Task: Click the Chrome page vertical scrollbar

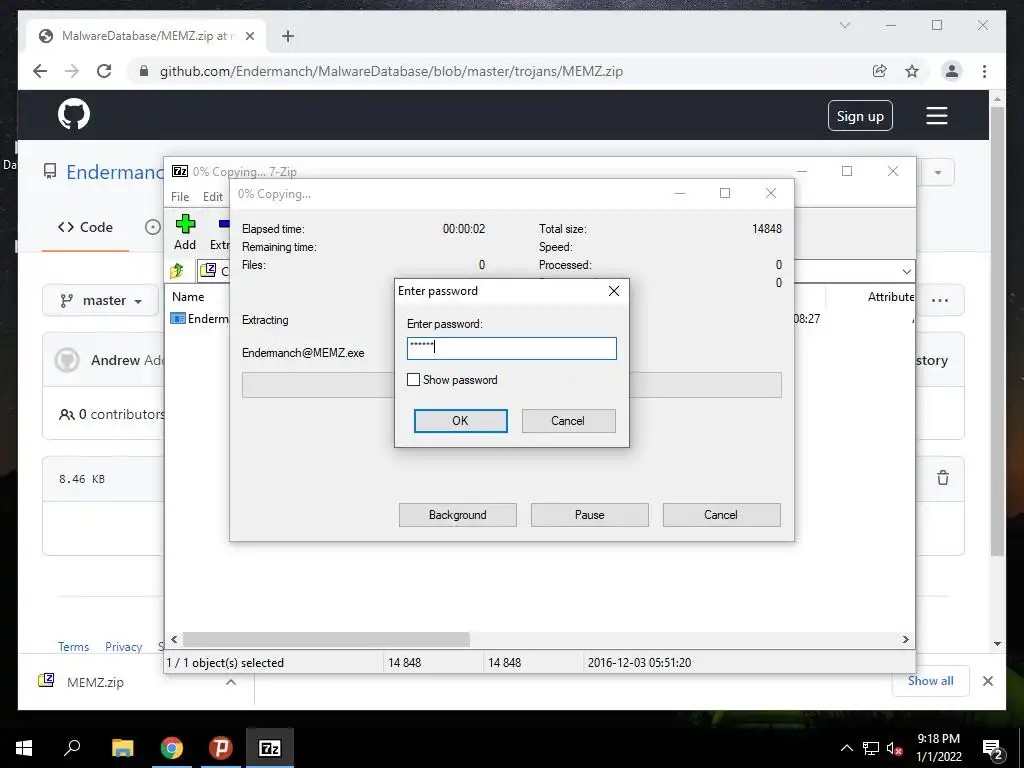Action: [x=997, y=331]
